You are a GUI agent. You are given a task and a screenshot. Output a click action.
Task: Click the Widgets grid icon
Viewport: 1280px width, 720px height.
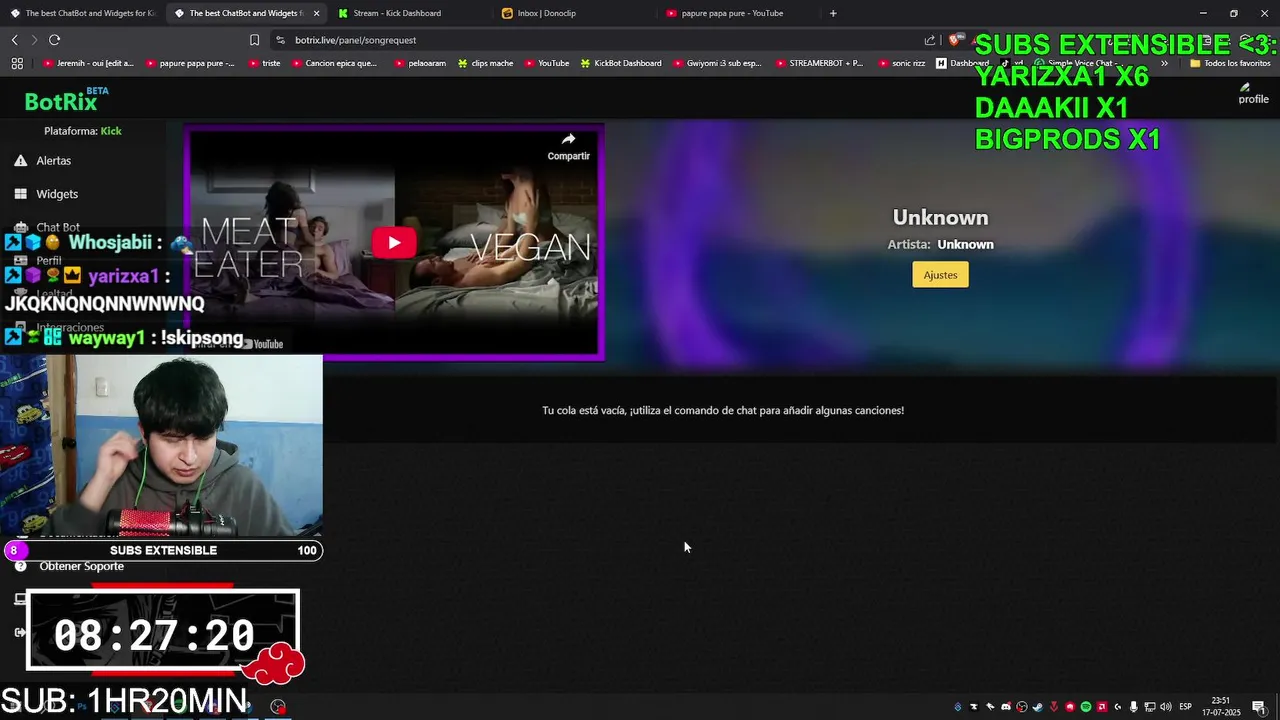coord(20,194)
